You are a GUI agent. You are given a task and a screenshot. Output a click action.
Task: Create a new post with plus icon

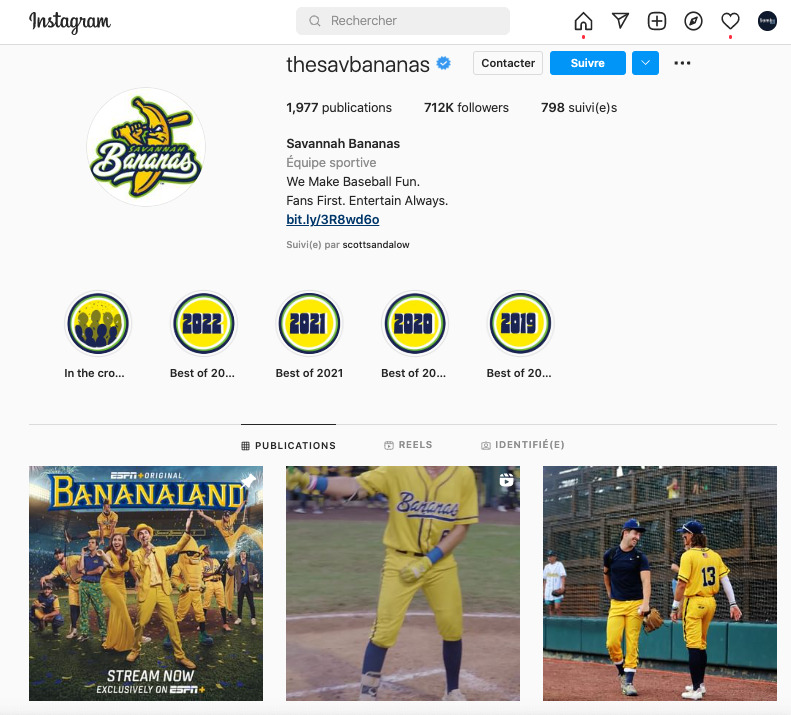coord(657,21)
